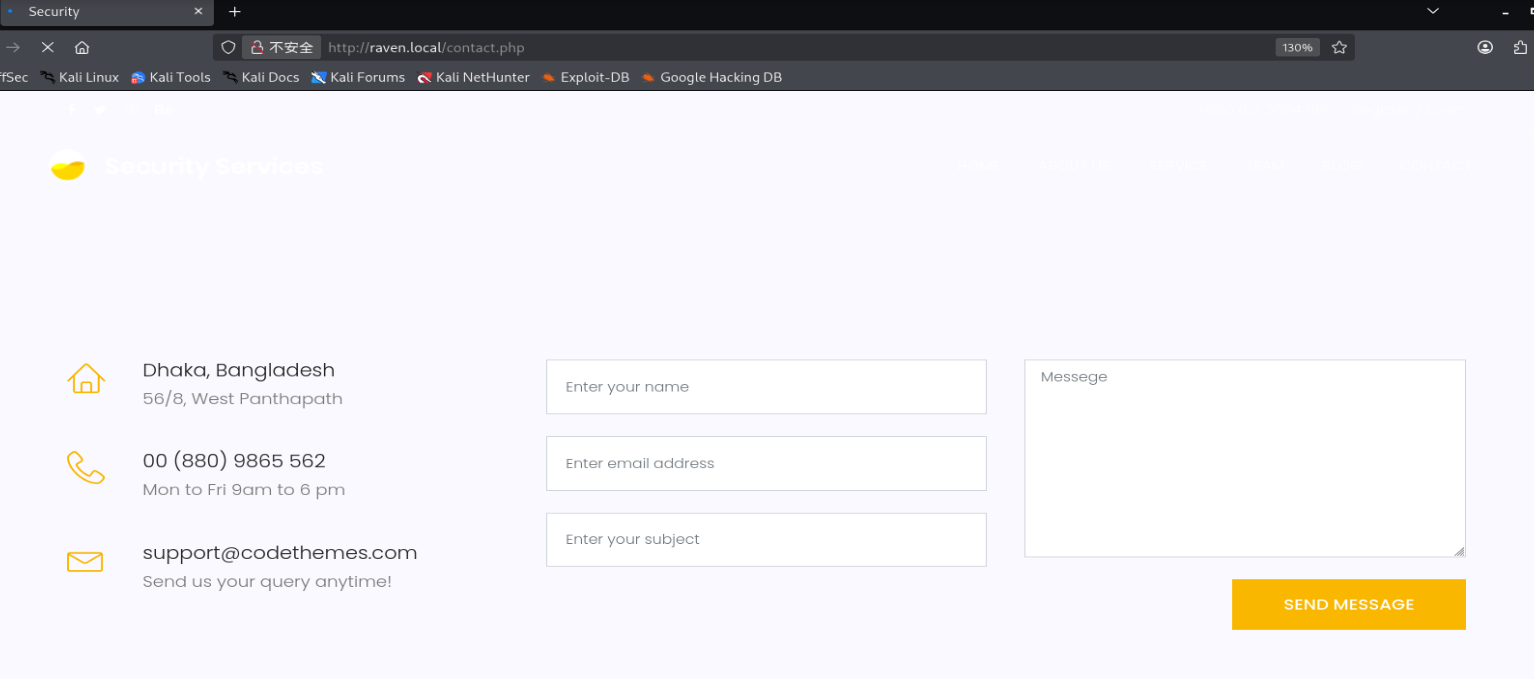This screenshot has height=679, width=1534.
Task: Open the Kali NetHunter bookmark
Action: (473, 77)
